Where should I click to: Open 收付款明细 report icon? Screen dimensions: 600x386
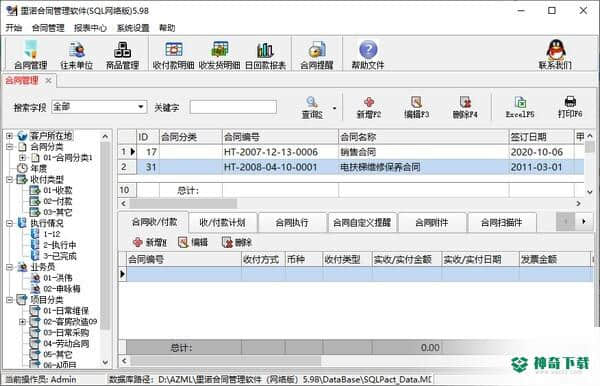click(173, 55)
